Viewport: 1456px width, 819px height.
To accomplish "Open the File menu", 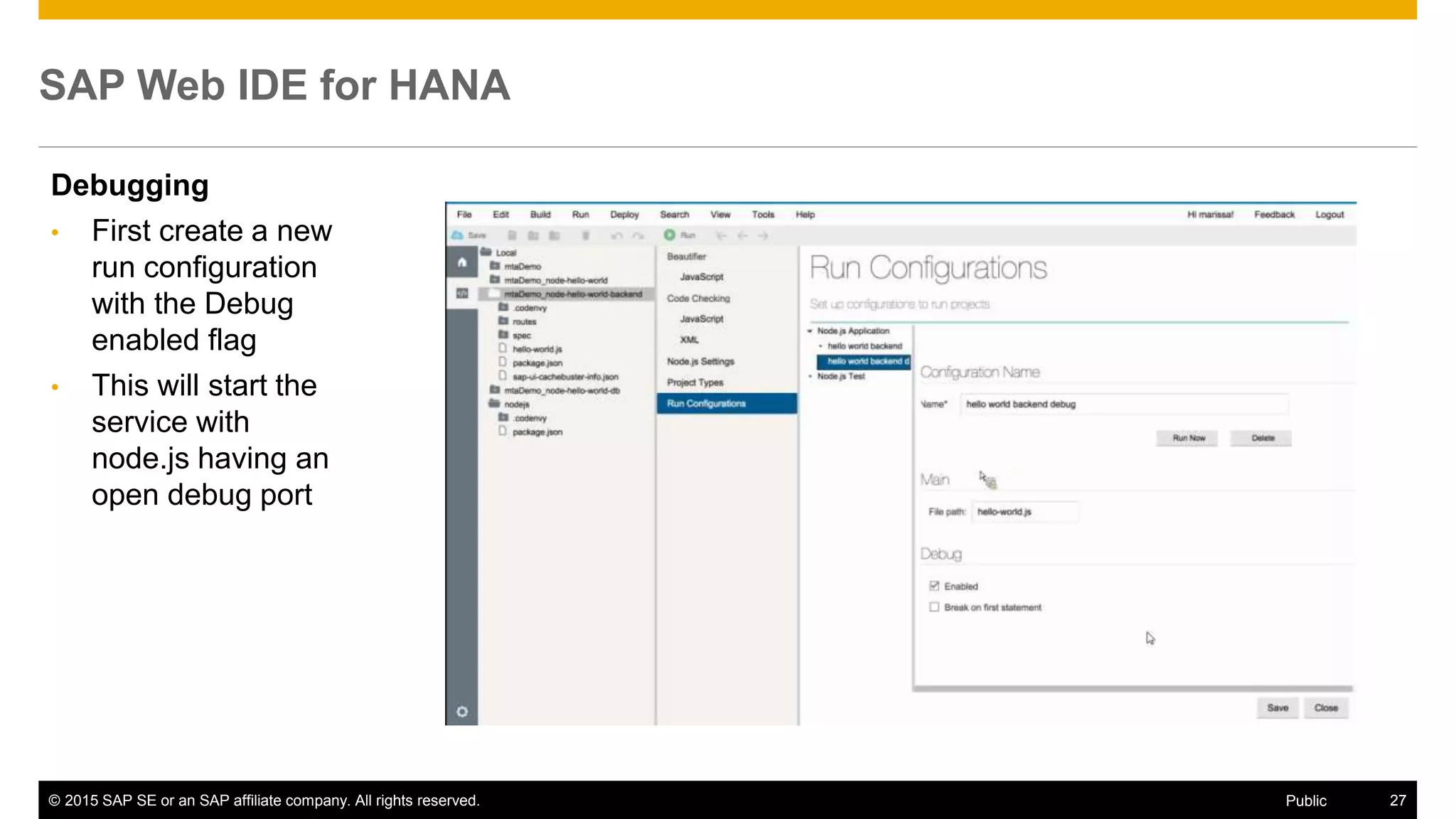I will coord(464,215).
